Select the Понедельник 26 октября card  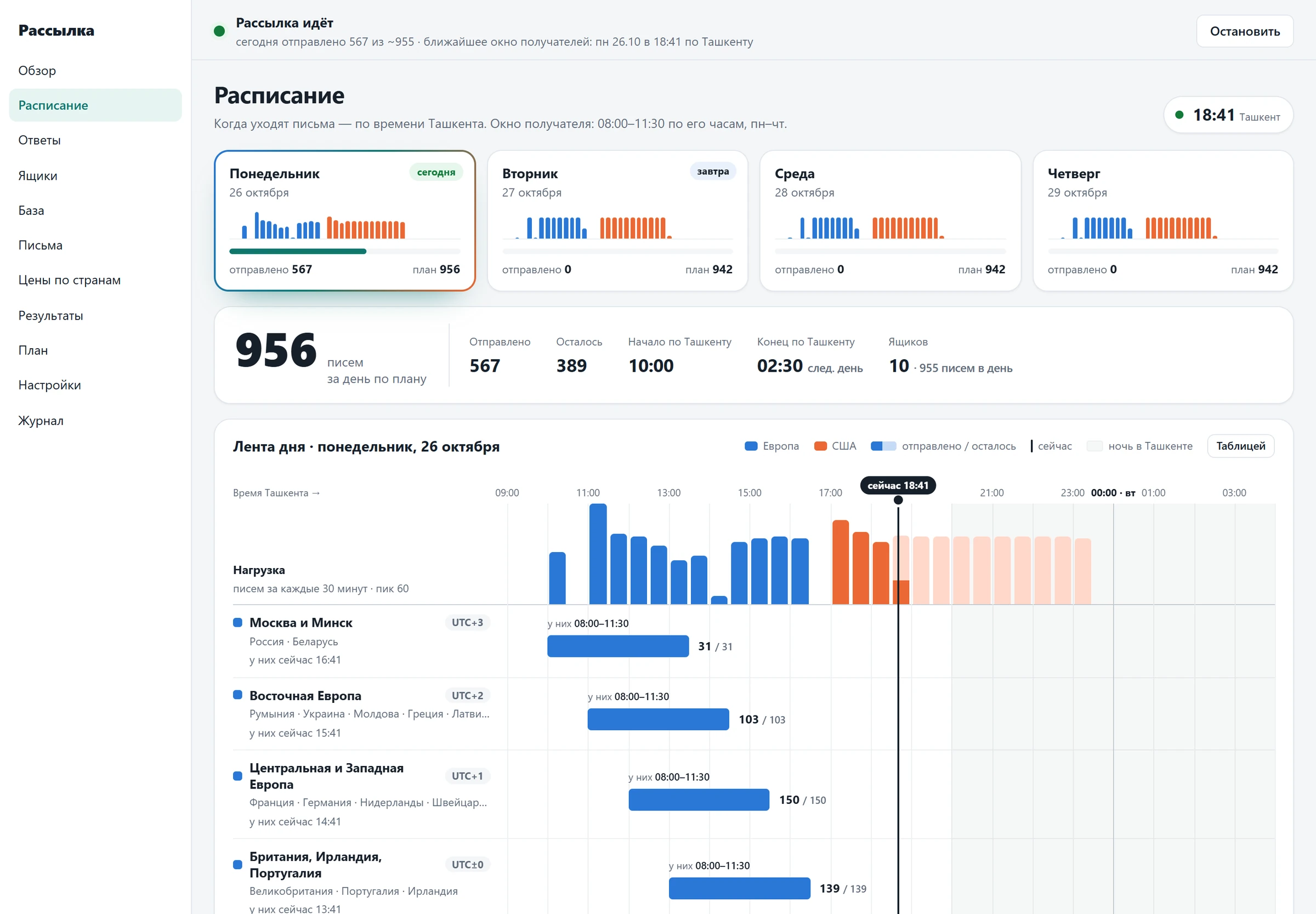345,220
